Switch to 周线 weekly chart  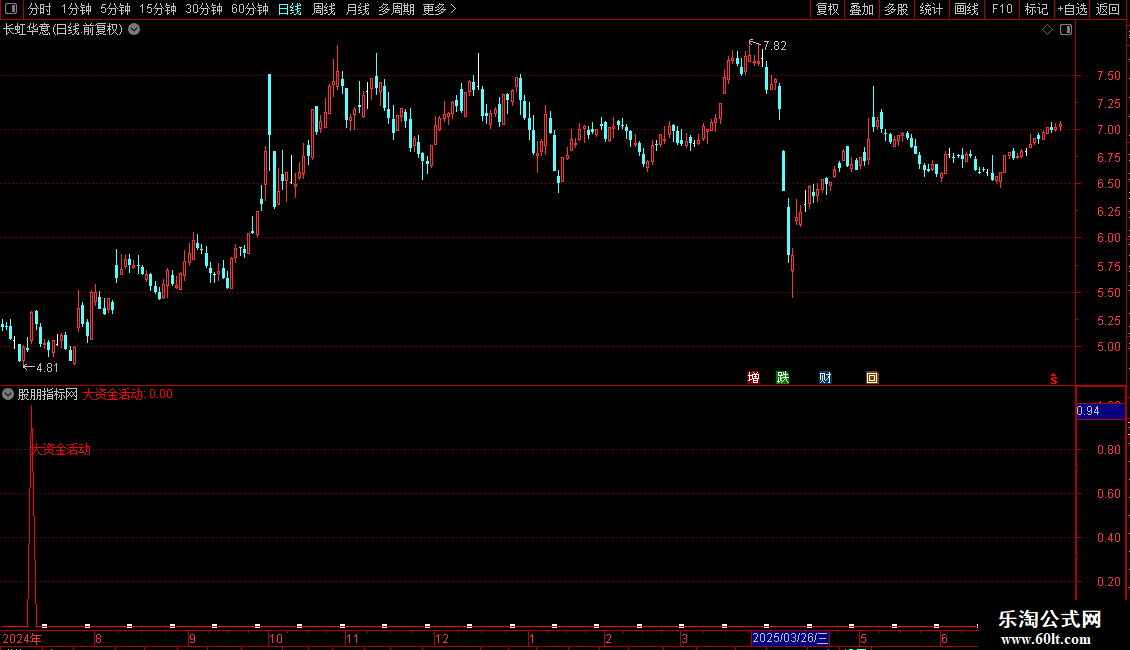(x=324, y=9)
